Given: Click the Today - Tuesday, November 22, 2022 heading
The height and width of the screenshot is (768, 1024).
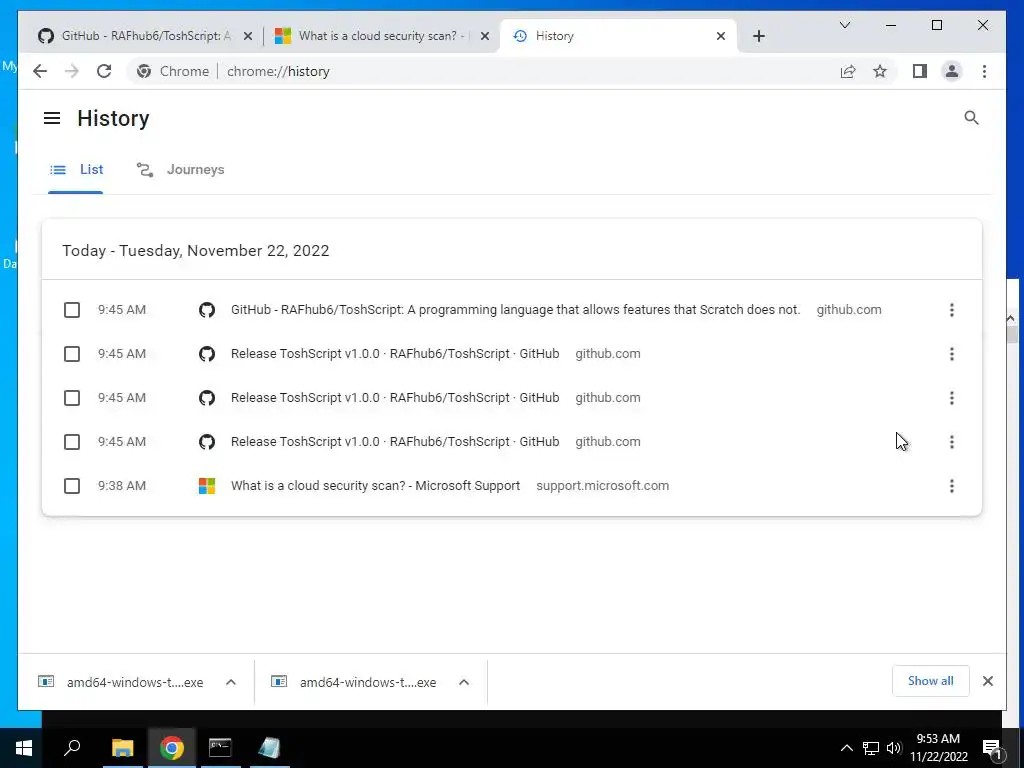Looking at the screenshot, I should (x=196, y=251).
